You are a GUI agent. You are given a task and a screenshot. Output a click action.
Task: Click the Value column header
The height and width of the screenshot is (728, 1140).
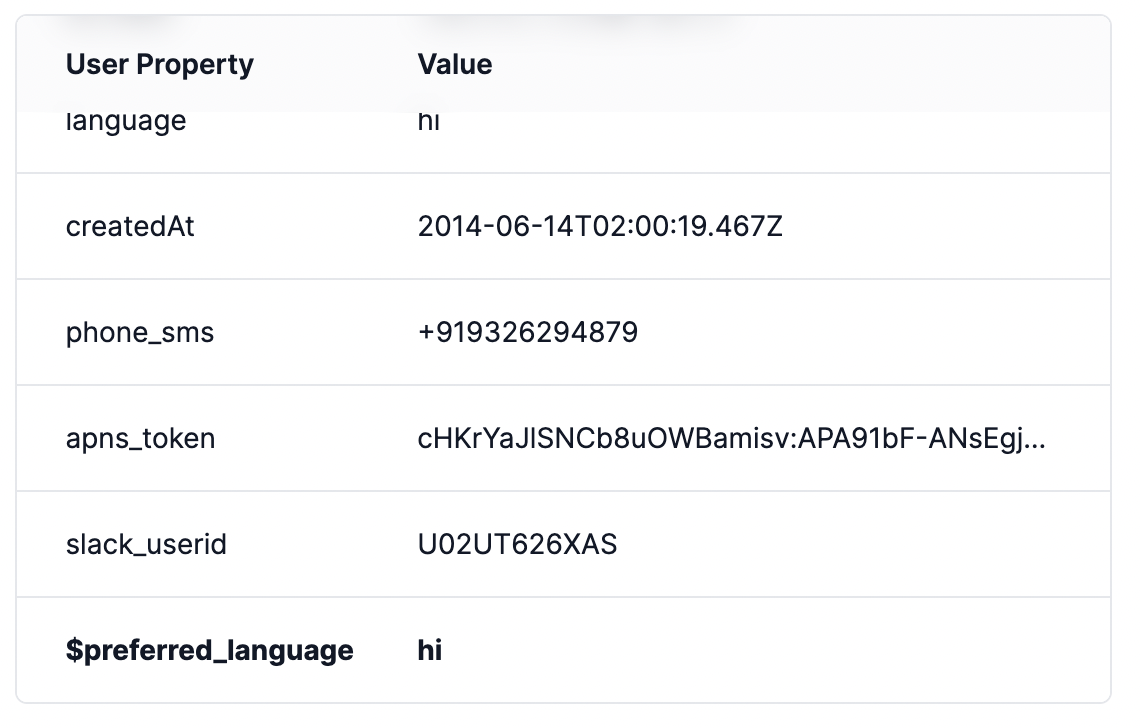(x=454, y=65)
